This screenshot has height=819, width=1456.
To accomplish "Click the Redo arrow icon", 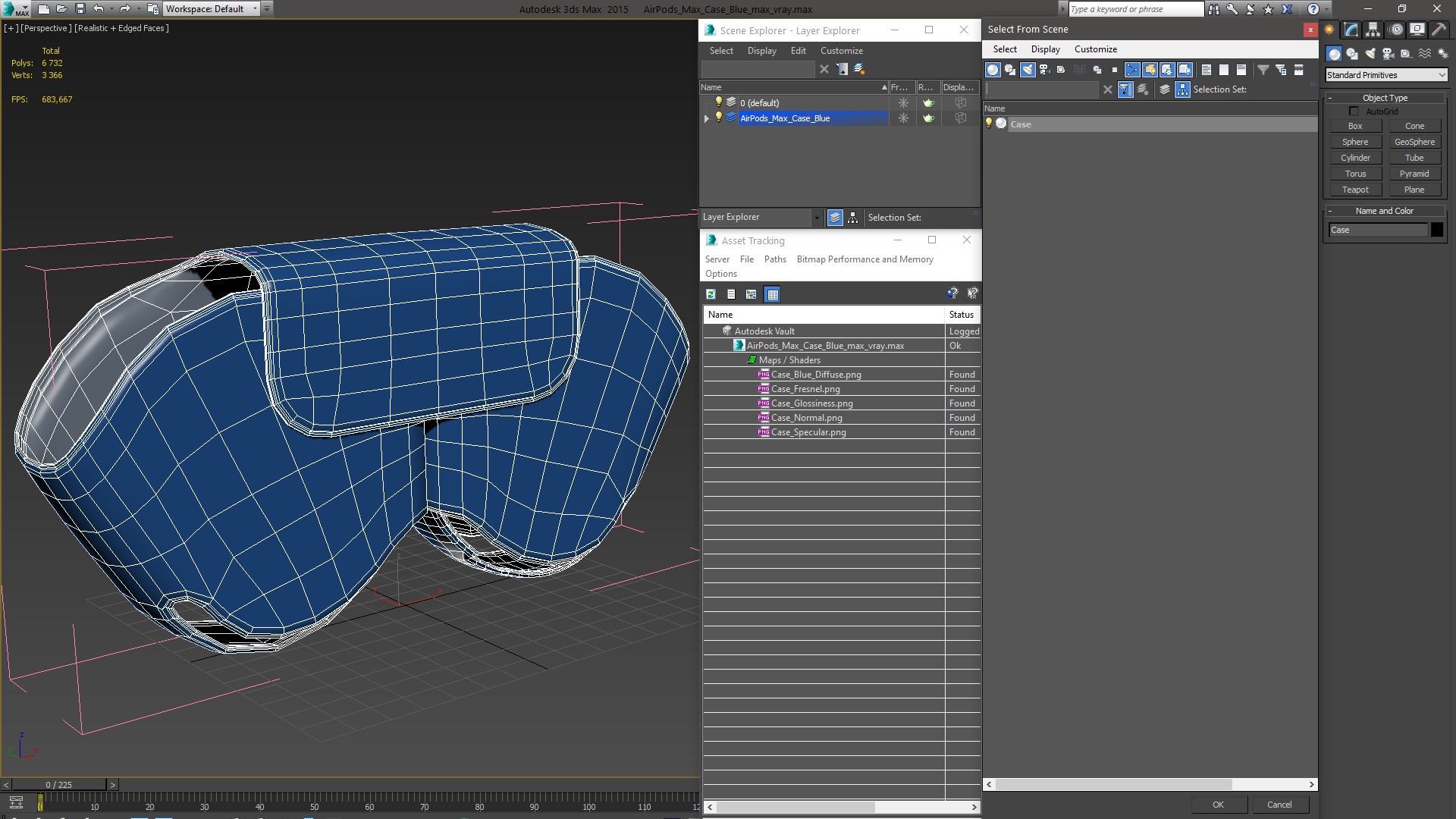I will click(125, 9).
